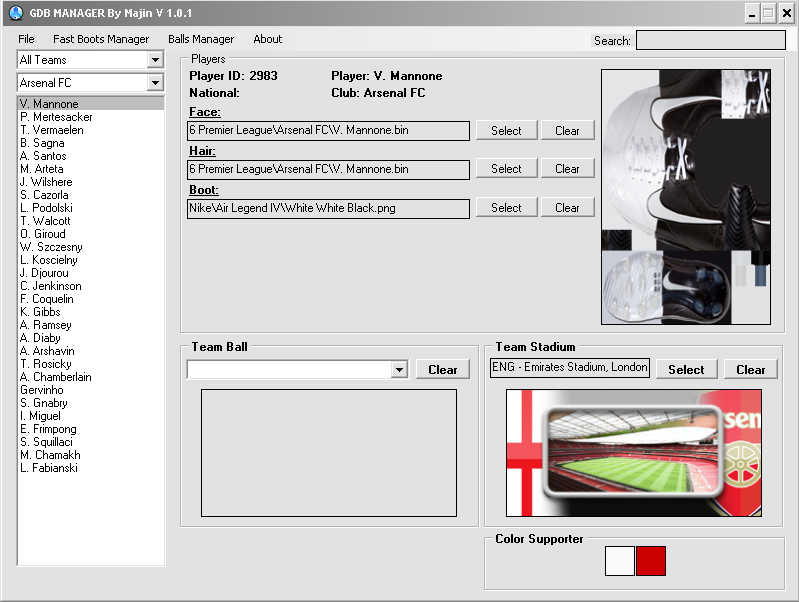The image size is (799, 602).
Task: Select L. Koscielny in player list
Action: click(91, 259)
